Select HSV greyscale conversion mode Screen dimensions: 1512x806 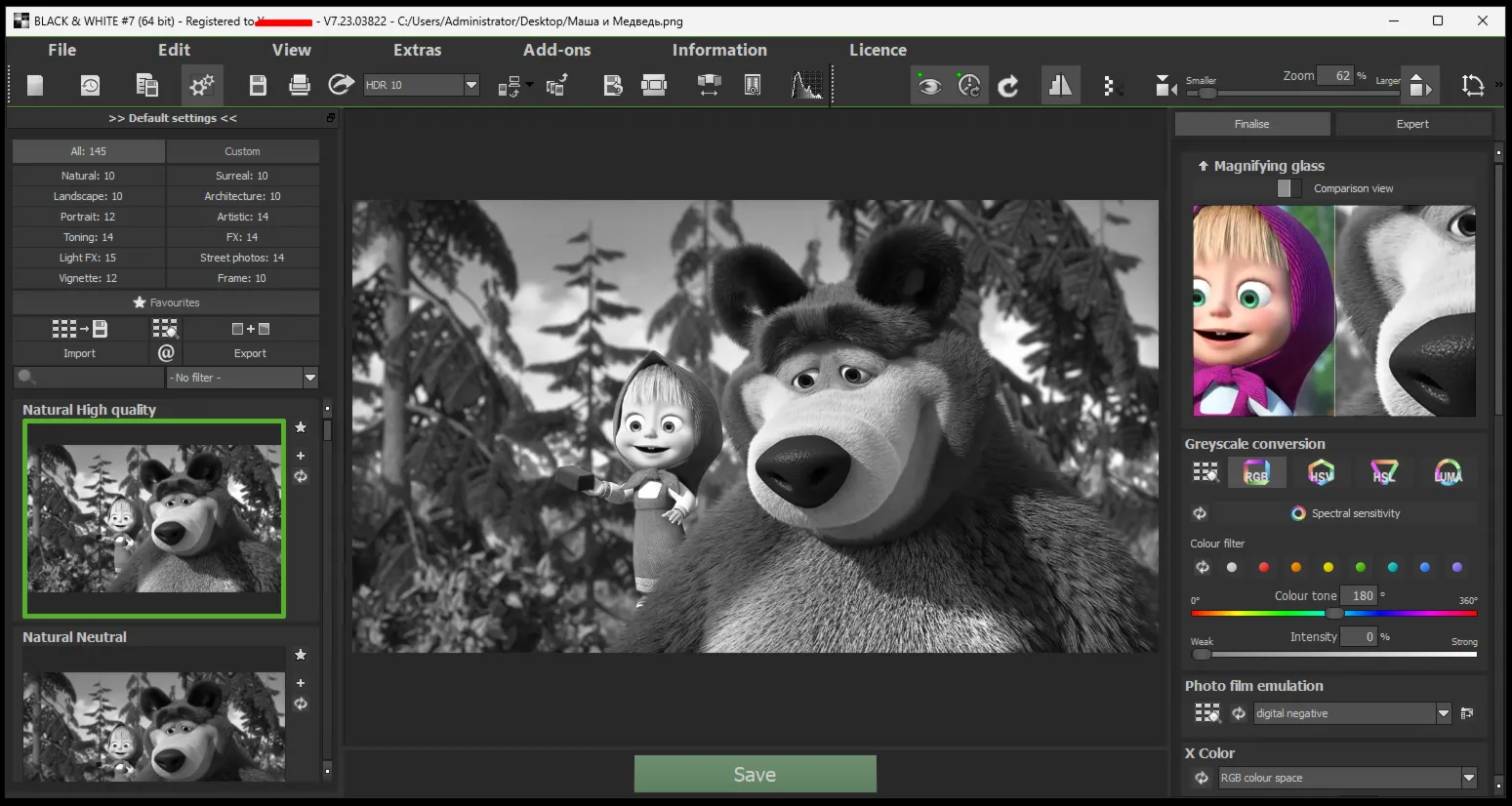click(1321, 473)
